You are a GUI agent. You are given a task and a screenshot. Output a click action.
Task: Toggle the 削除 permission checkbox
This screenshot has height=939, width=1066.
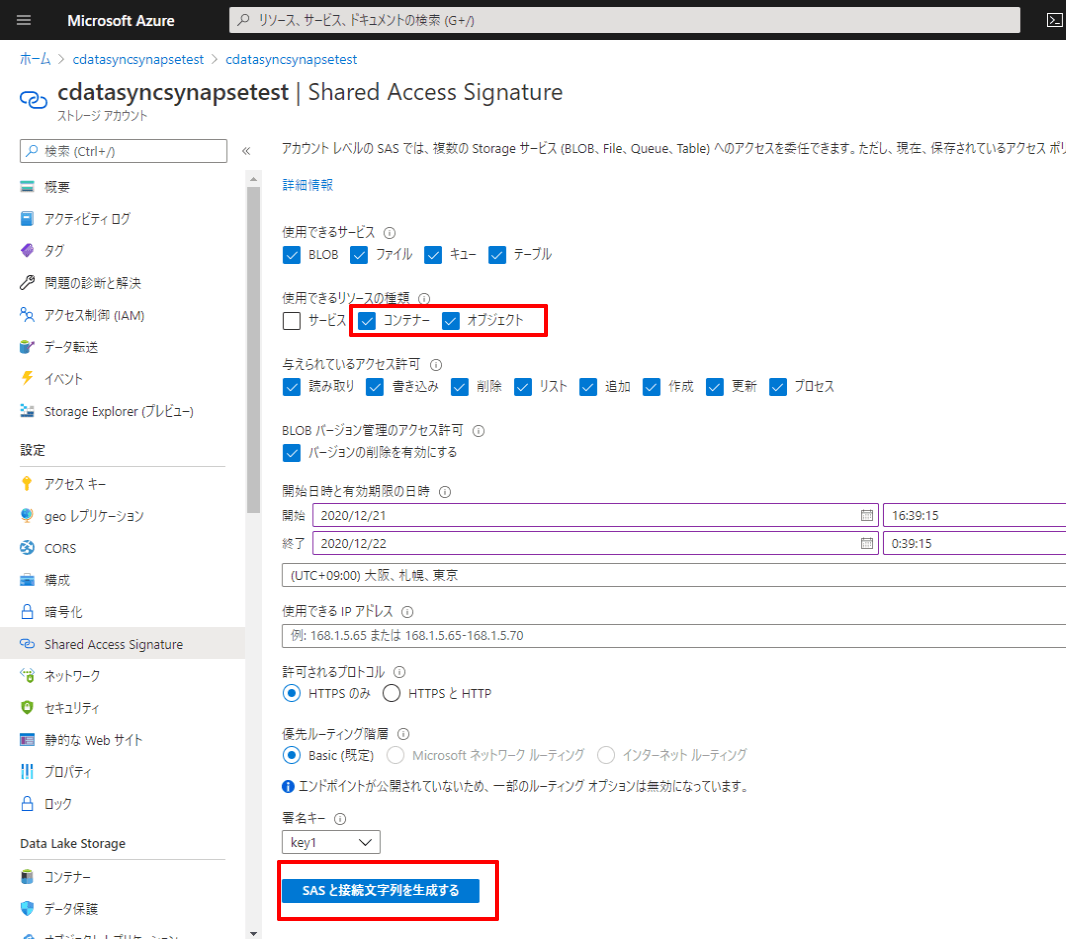[460, 387]
